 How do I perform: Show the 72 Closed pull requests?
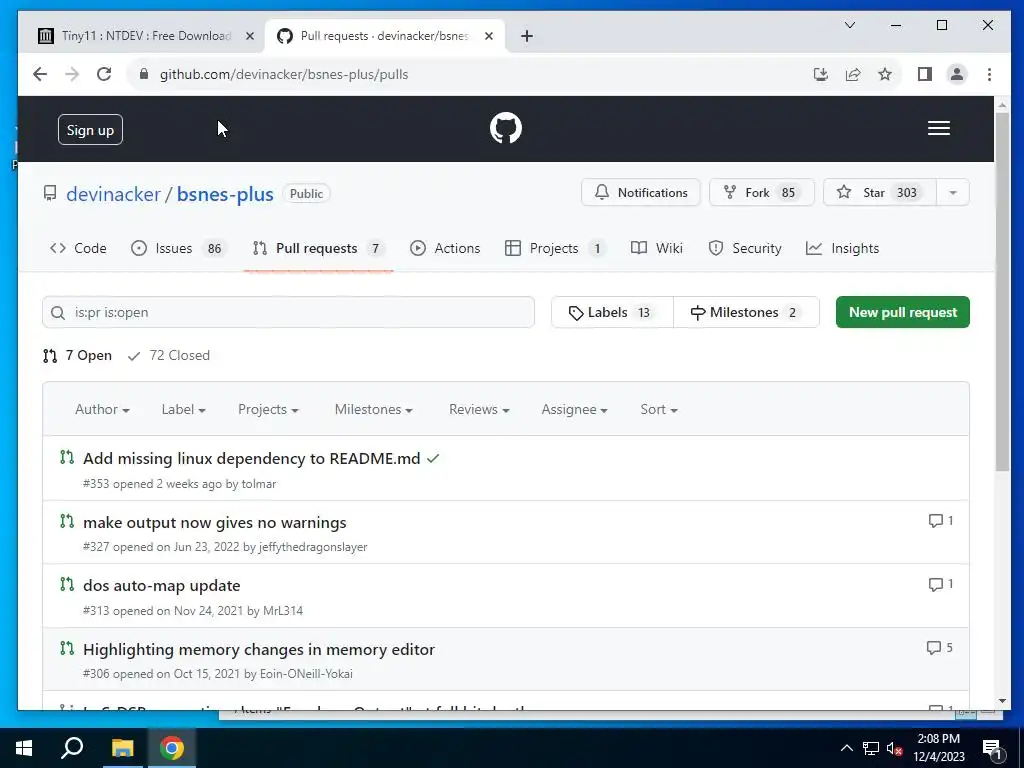click(x=169, y=356)
